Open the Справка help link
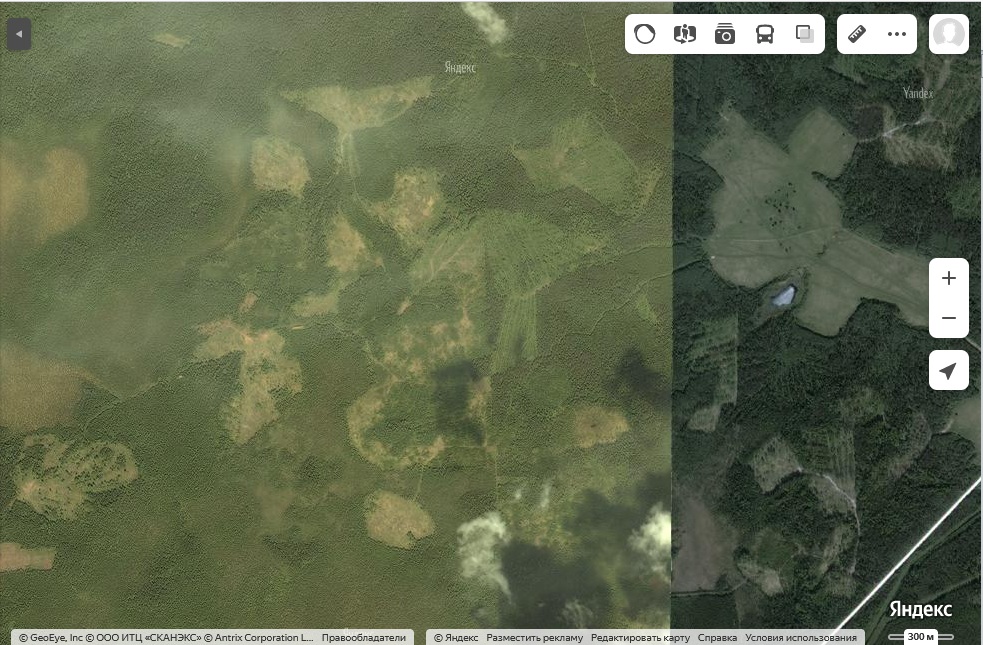Screen dimensions: 983x645 tap(717, 637)
